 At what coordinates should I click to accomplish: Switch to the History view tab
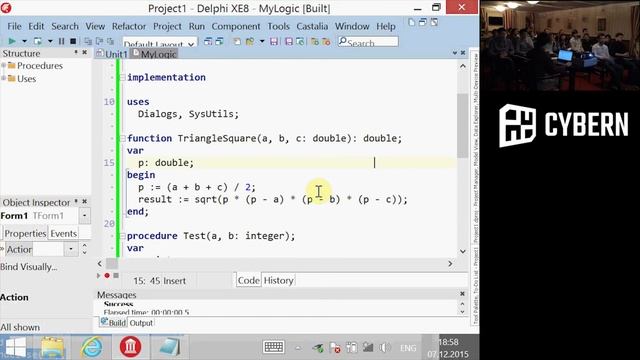click(x=278, y=280)
